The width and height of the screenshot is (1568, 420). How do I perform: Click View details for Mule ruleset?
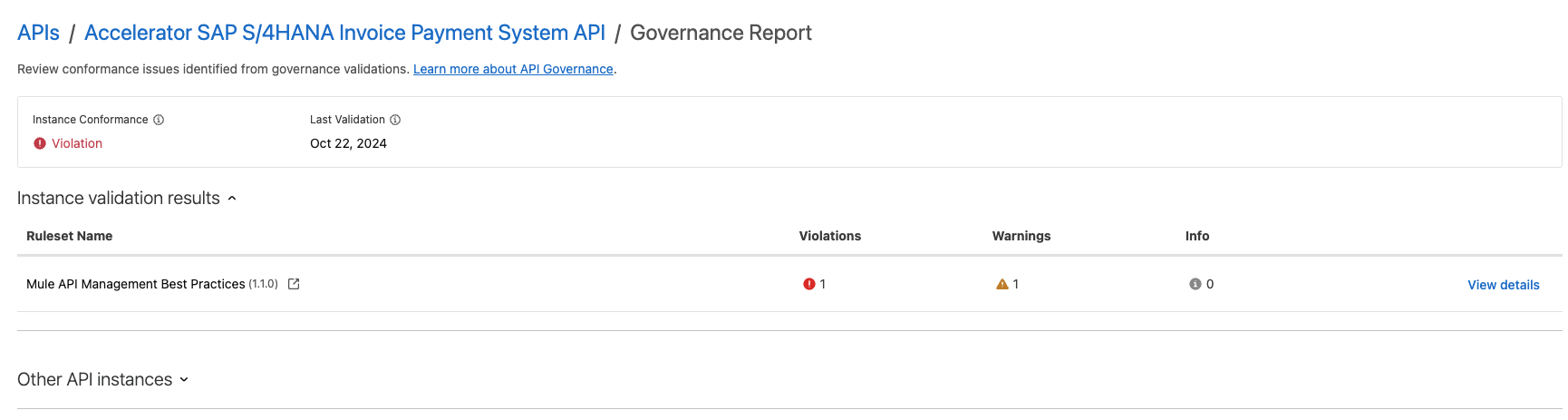pos(1503,285)
